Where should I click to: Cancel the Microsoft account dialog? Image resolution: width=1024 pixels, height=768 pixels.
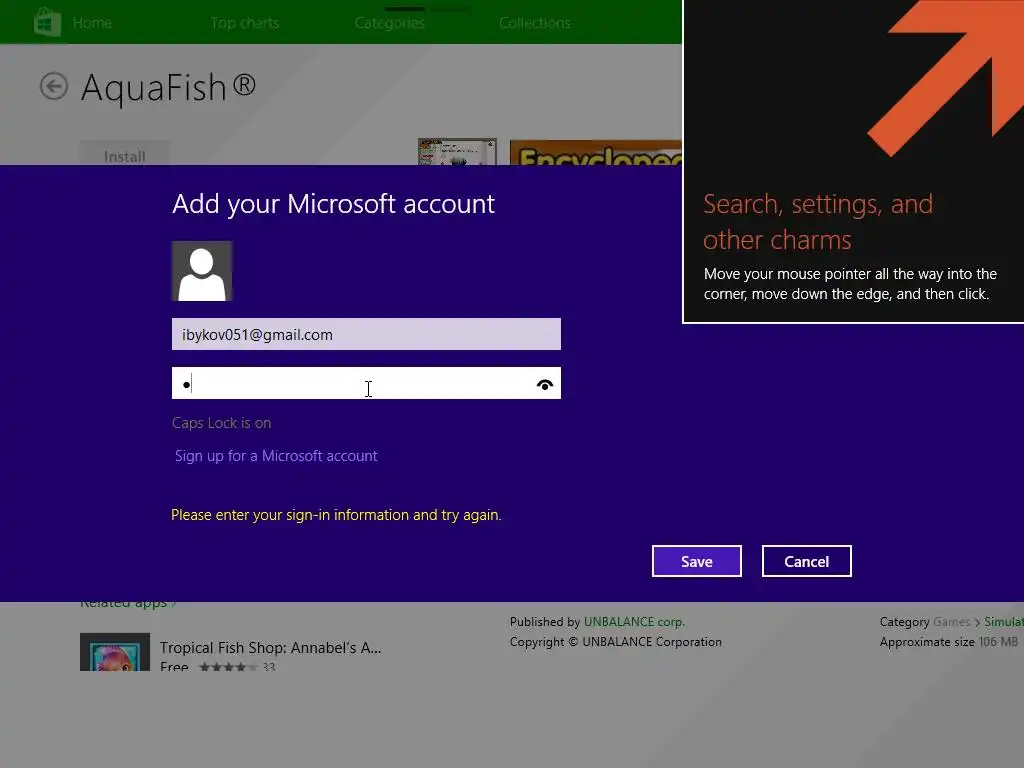807,562
